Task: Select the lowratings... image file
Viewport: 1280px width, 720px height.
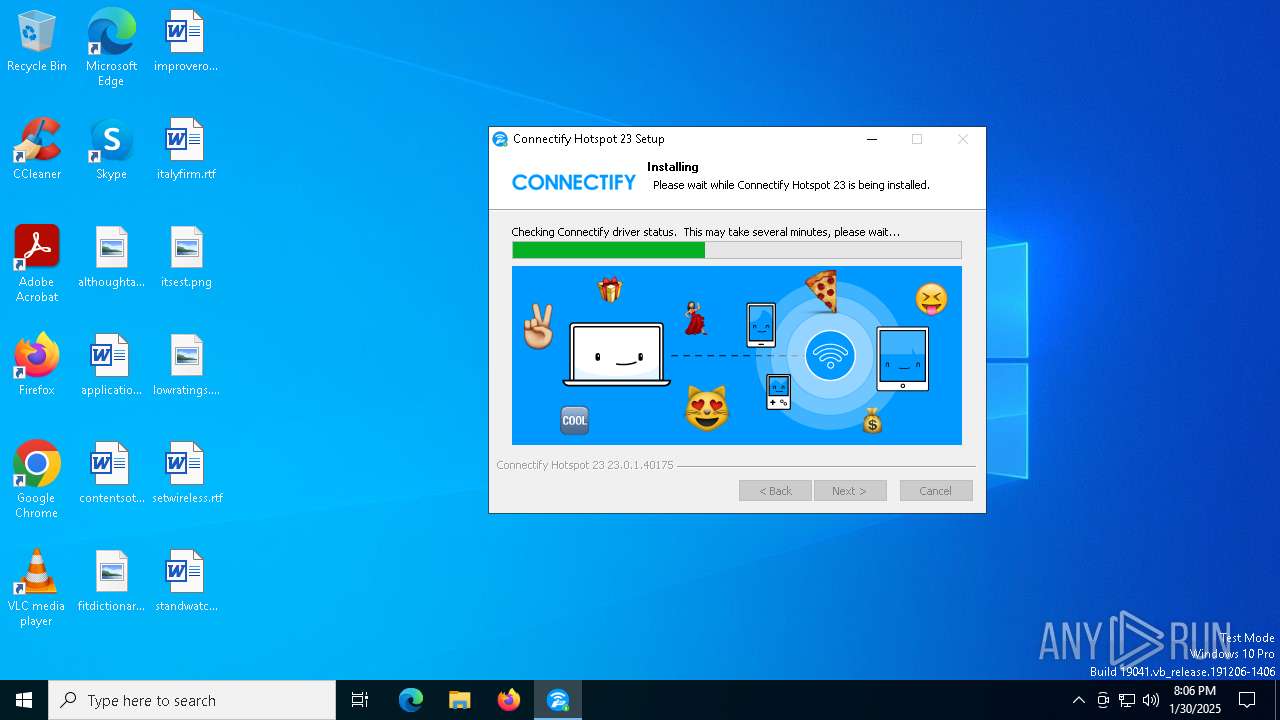Action: click(185, 366)
